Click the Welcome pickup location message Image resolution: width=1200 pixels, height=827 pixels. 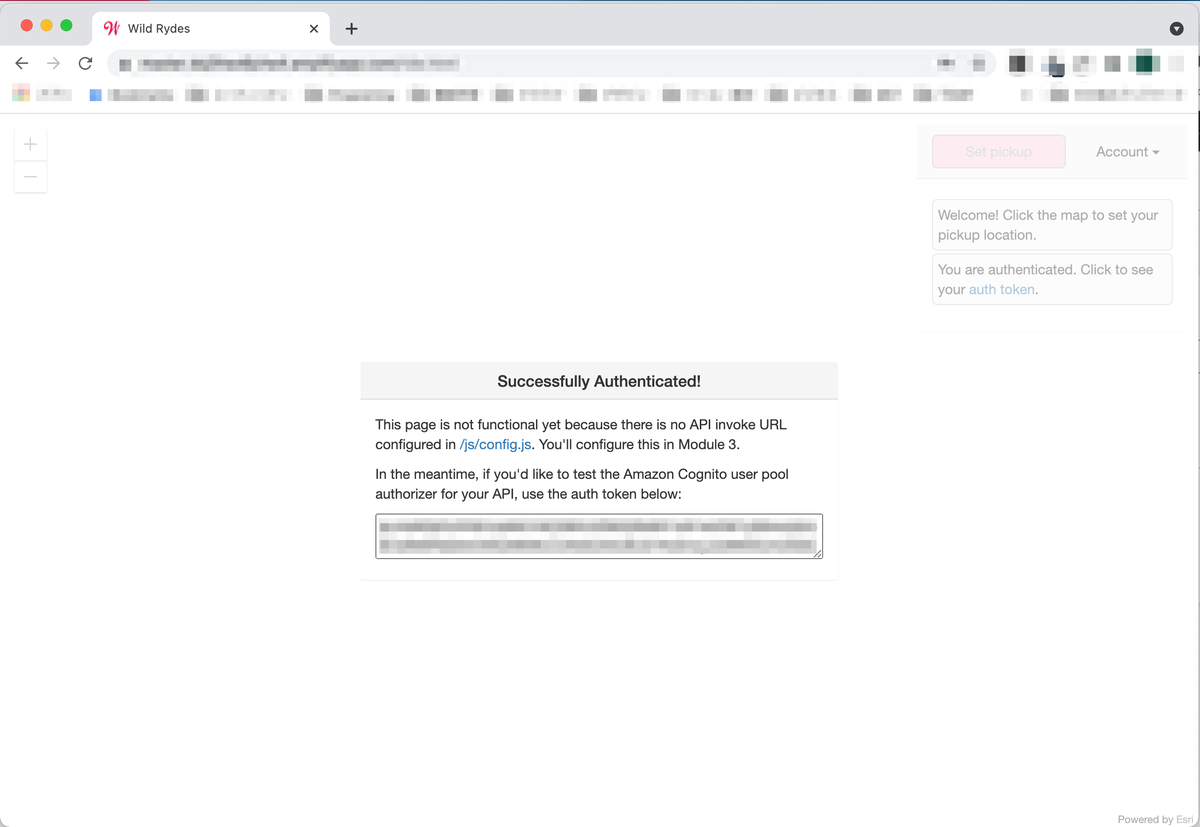(x=1051, y=225)
